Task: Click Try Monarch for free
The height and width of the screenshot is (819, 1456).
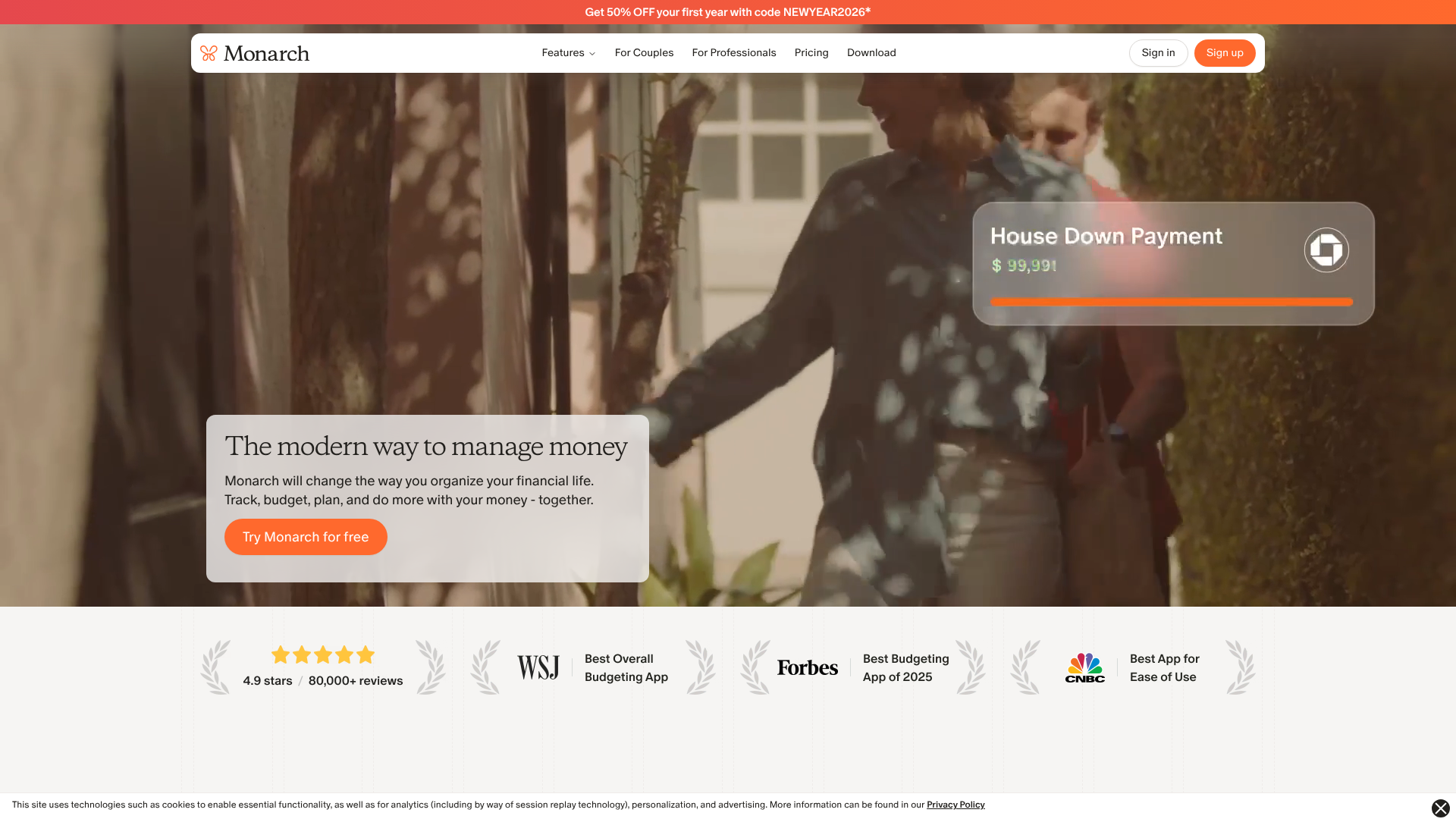Action: click(305, 536)
